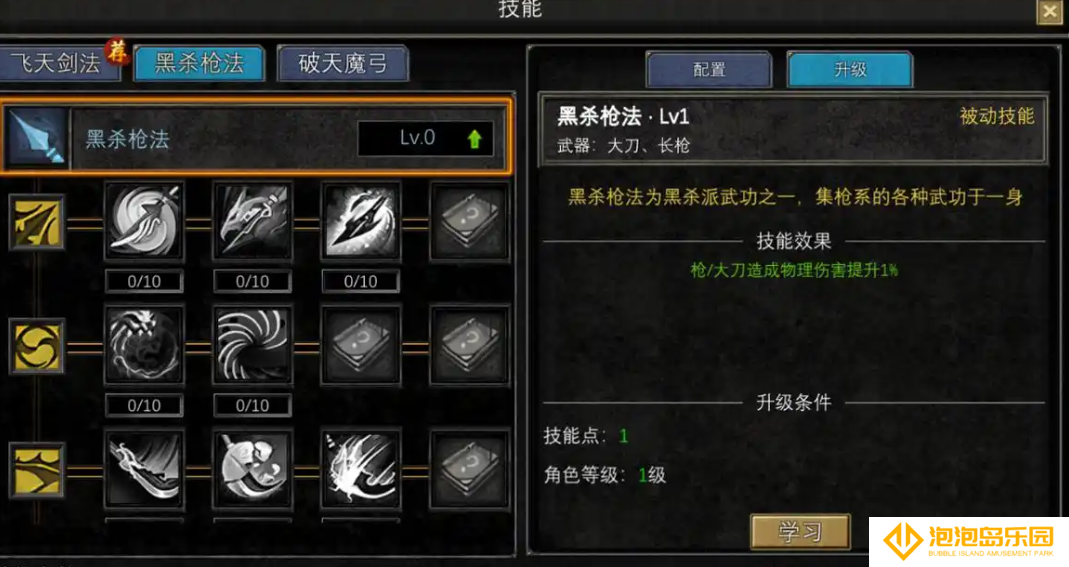The width and height of the screenshot is (1069, 567).
Task: Open the 升级 tab
Action: coord(849,70)
